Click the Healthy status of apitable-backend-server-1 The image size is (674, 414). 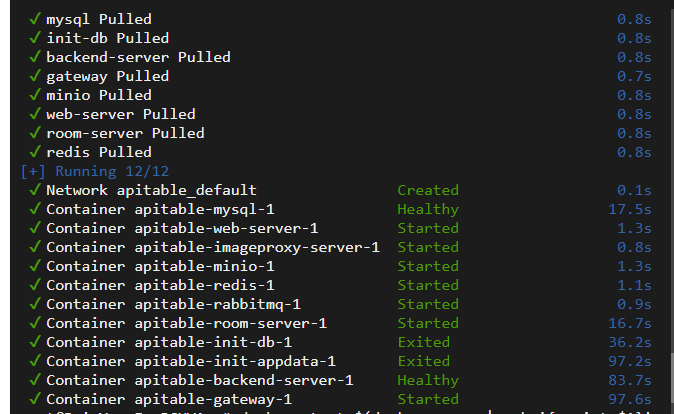[428, 380]
